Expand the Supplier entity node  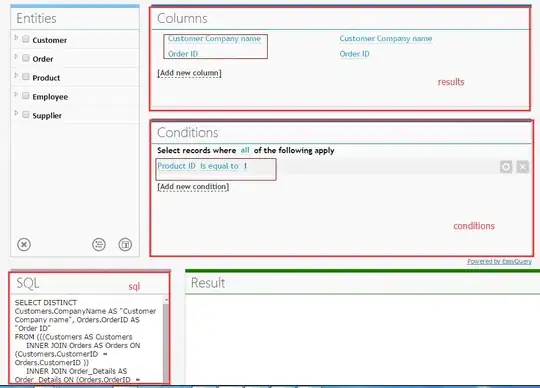(x=16, y=113)
